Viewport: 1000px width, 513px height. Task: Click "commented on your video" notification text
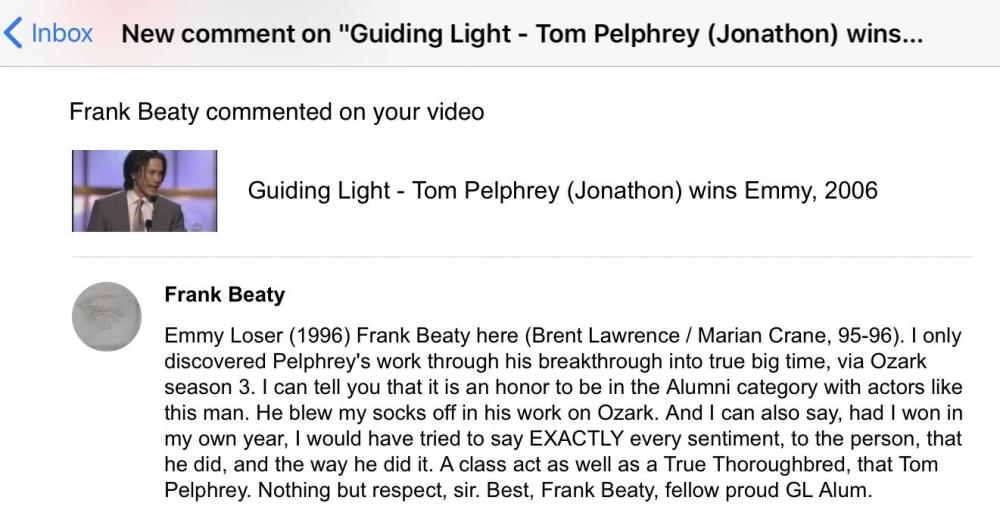click(345, 112)
